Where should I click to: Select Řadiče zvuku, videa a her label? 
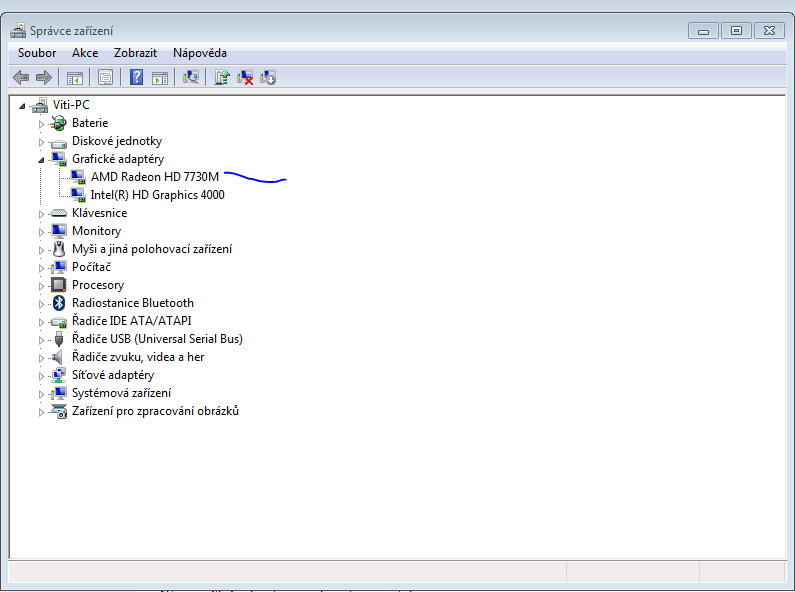(x=138, y=357)
